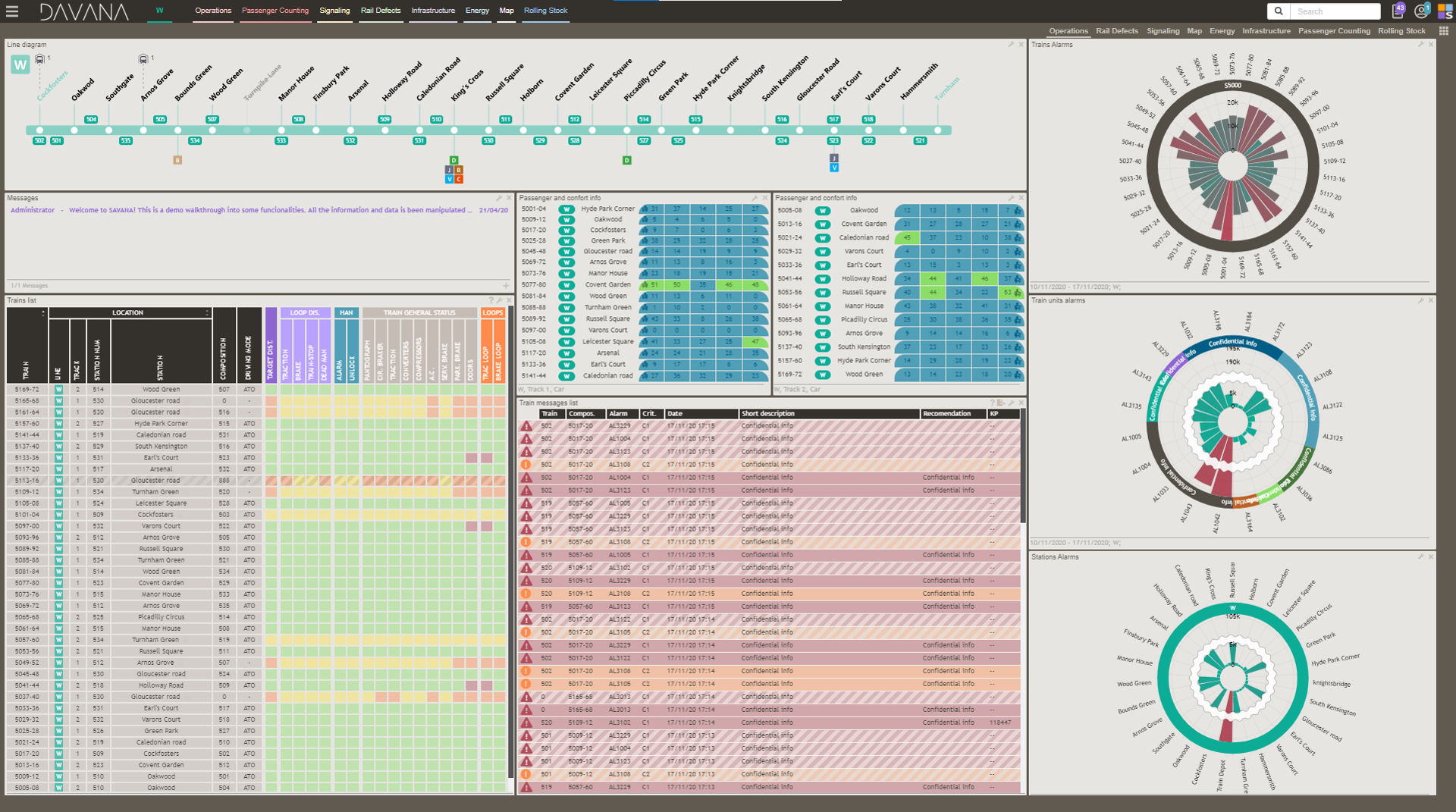
Task: Focus the Search input field
Action: pyautogui.click(x=1336, y=11)
